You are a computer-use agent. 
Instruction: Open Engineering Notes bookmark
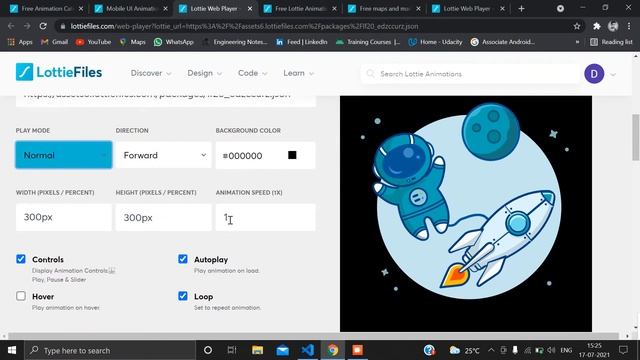point(236,42)
